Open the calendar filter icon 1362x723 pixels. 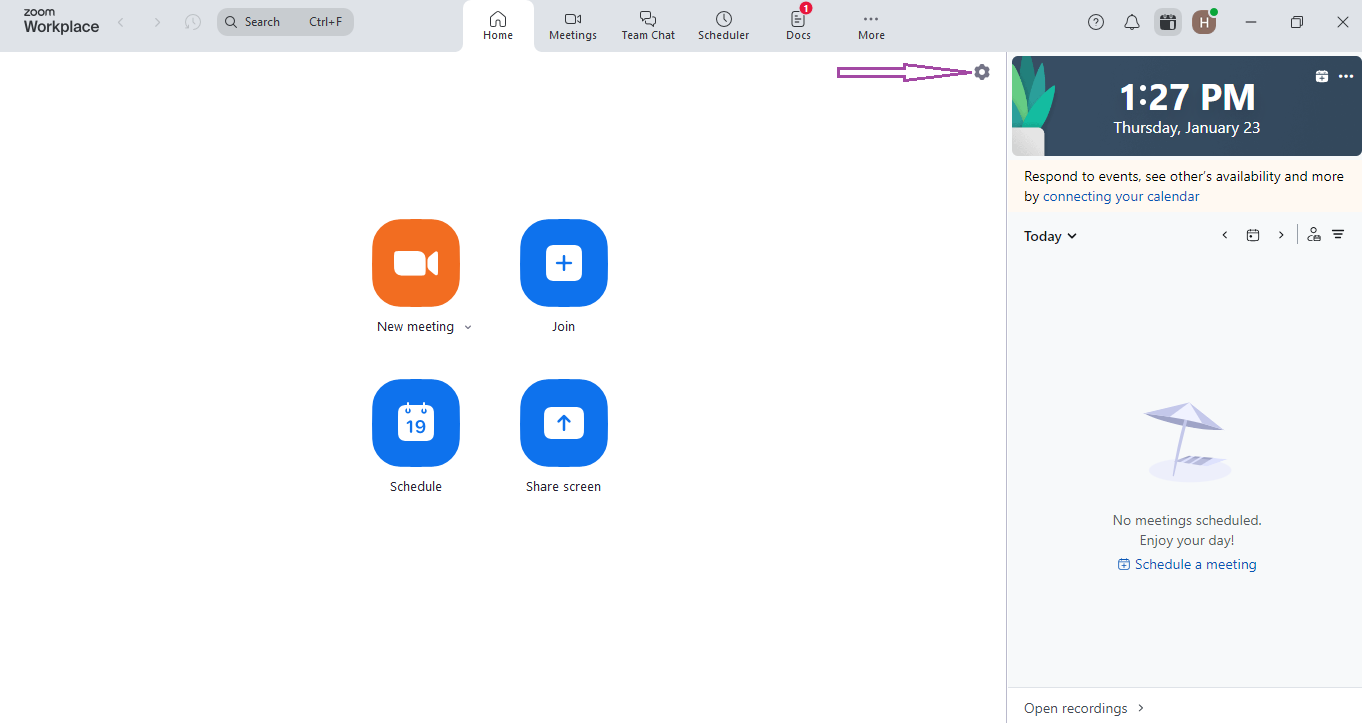(1338, 235)
